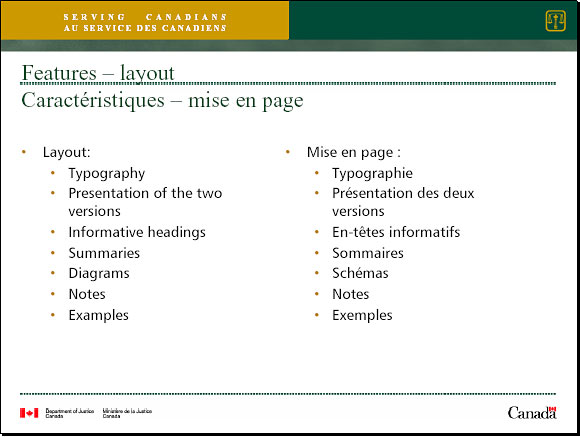Click 'Notes' in the English column
Viewport: 580px width, 437px height.
[x=87, y=294]
